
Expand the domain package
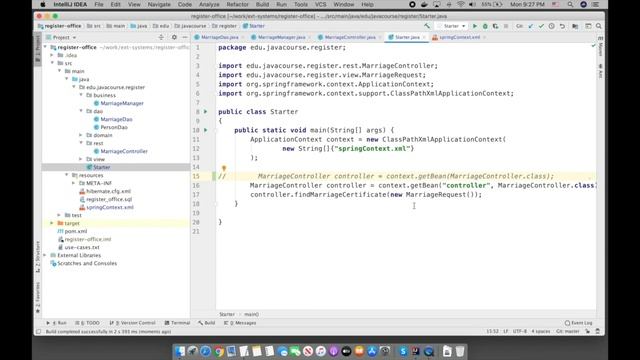coord(81,135)
